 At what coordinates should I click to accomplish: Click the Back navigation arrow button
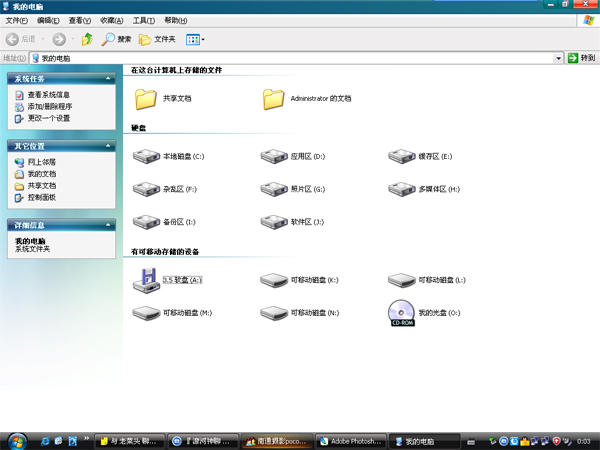coord(14,39)
